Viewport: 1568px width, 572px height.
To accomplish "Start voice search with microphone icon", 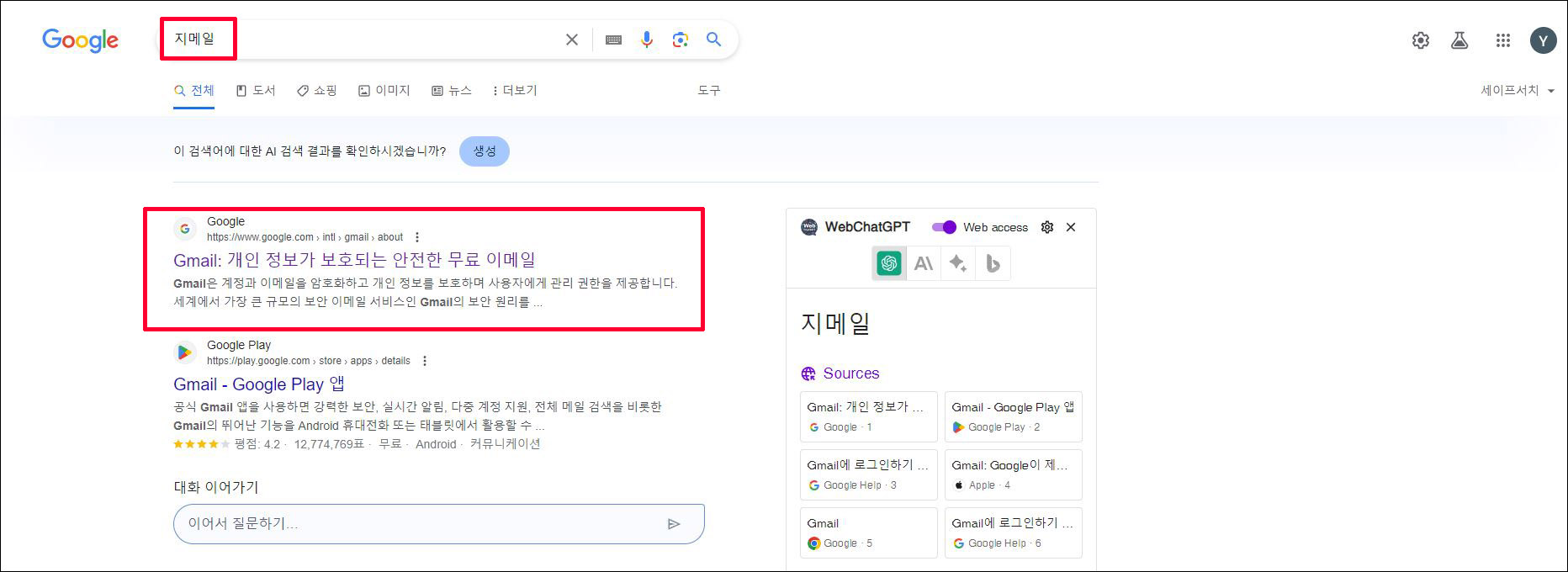I will [x=646, y=40].
